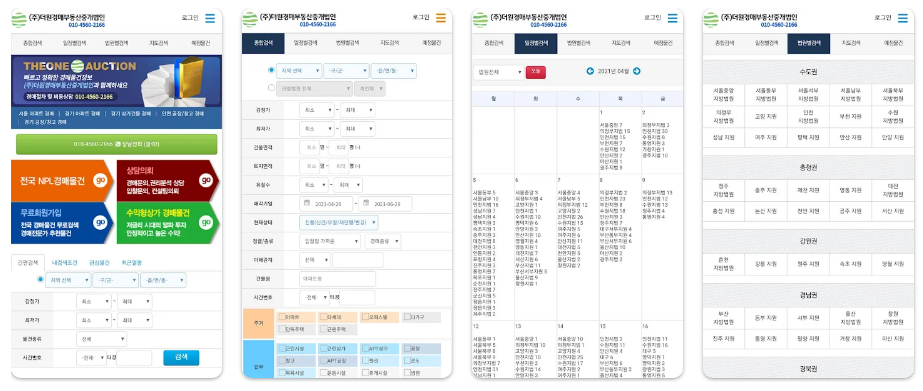The width and height of the screenshot is (923, 391).
Task: Click calendar icon in the end date field
Action: [366, 204]
